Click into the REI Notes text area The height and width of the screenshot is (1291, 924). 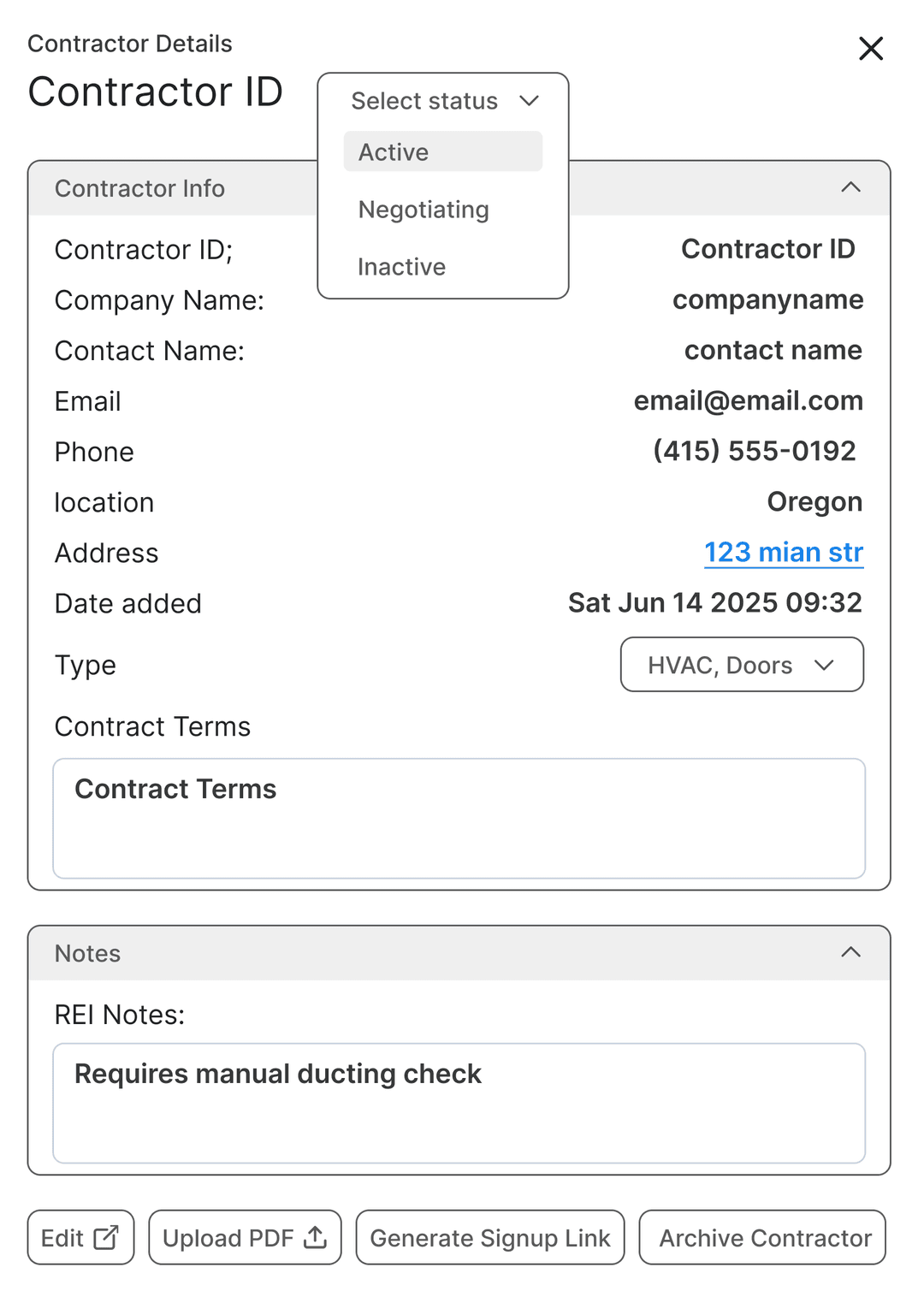459,1103
